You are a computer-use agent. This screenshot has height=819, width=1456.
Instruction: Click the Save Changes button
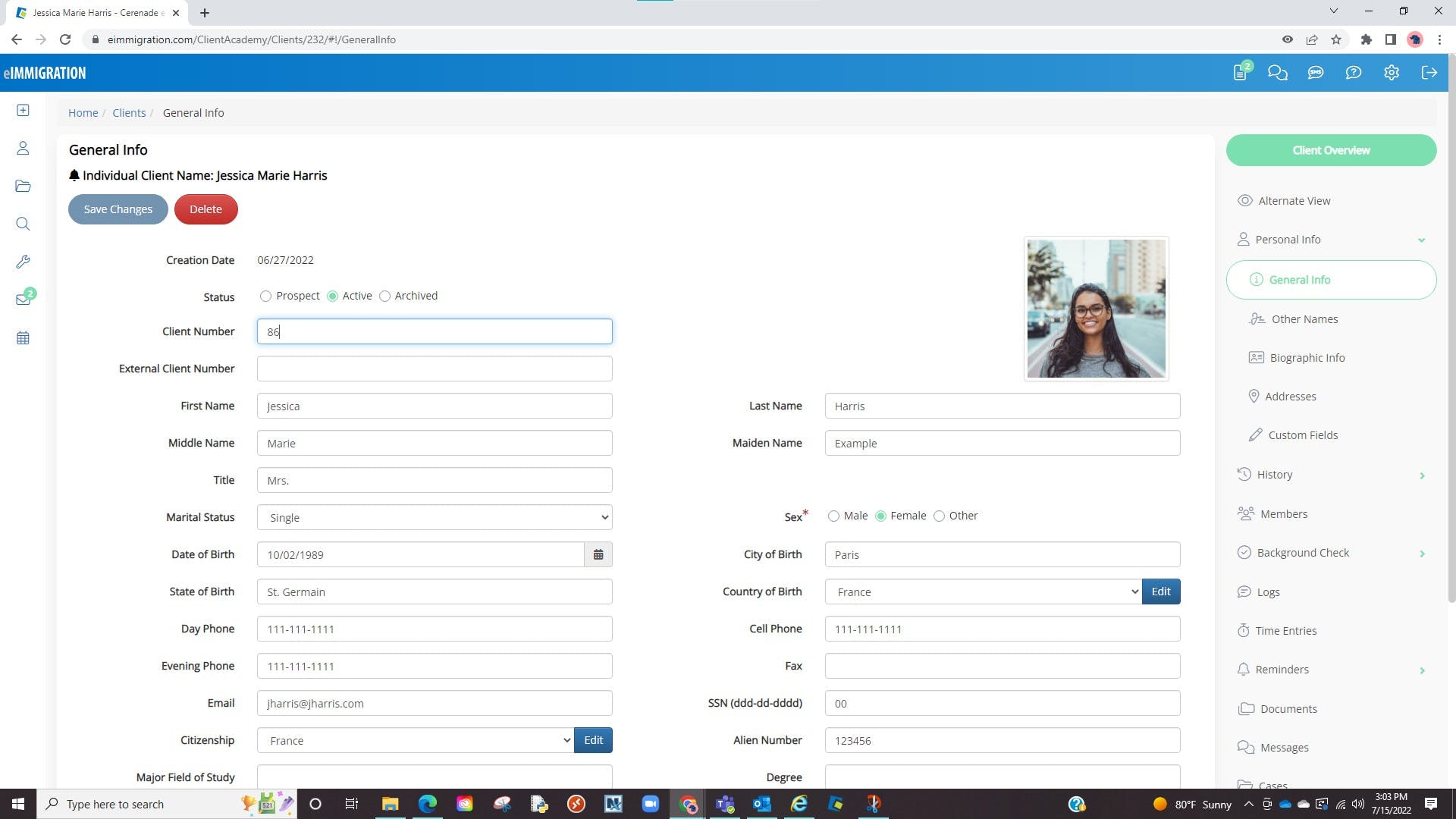pos(118,209)
